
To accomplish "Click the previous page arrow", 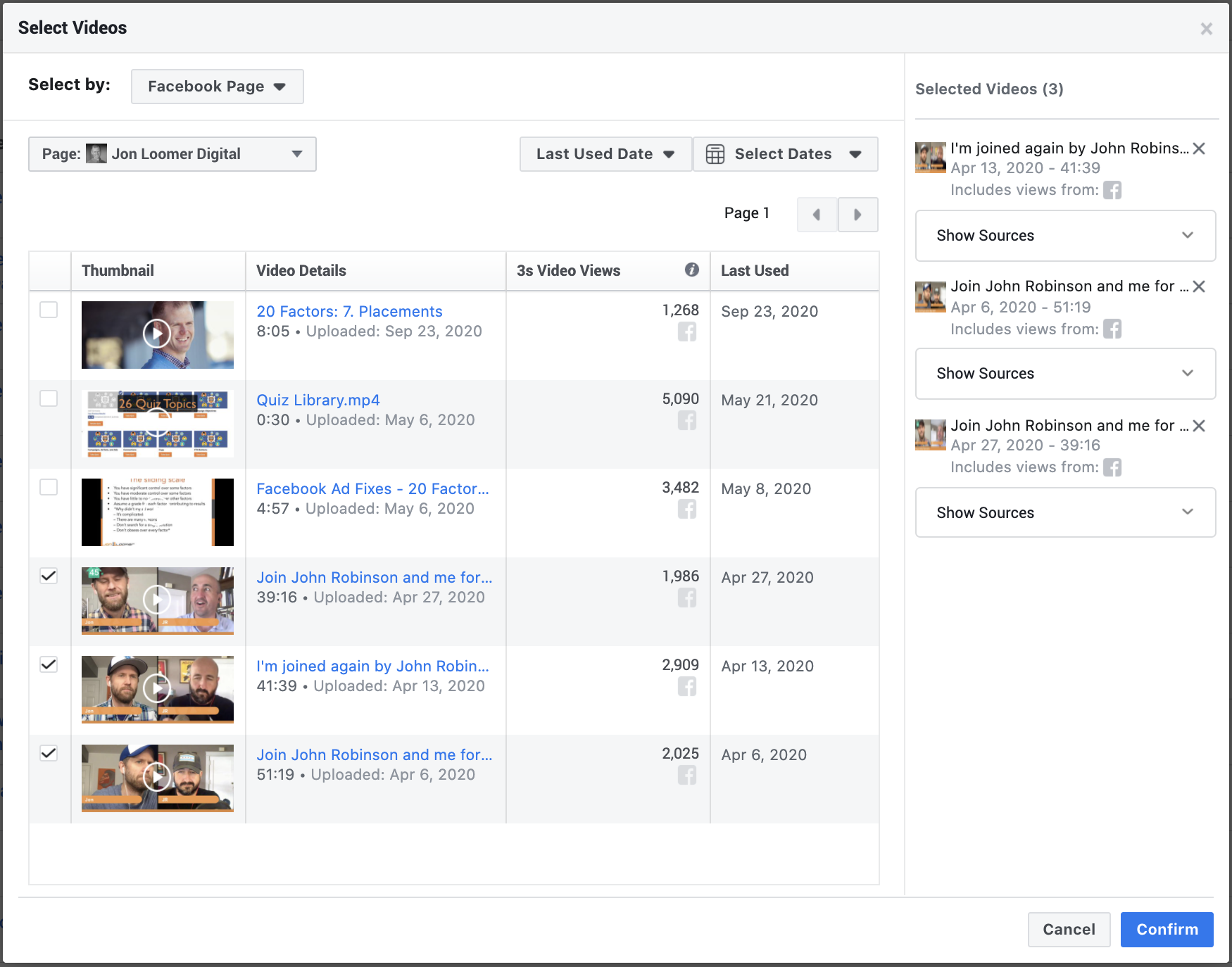I will tap(816, 214).
